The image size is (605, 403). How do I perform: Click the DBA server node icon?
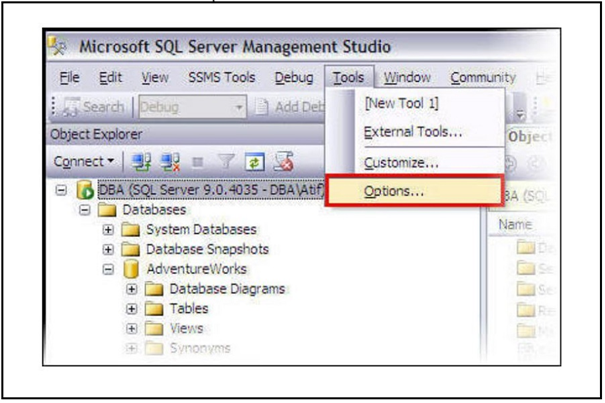click(x=84, y=190)
